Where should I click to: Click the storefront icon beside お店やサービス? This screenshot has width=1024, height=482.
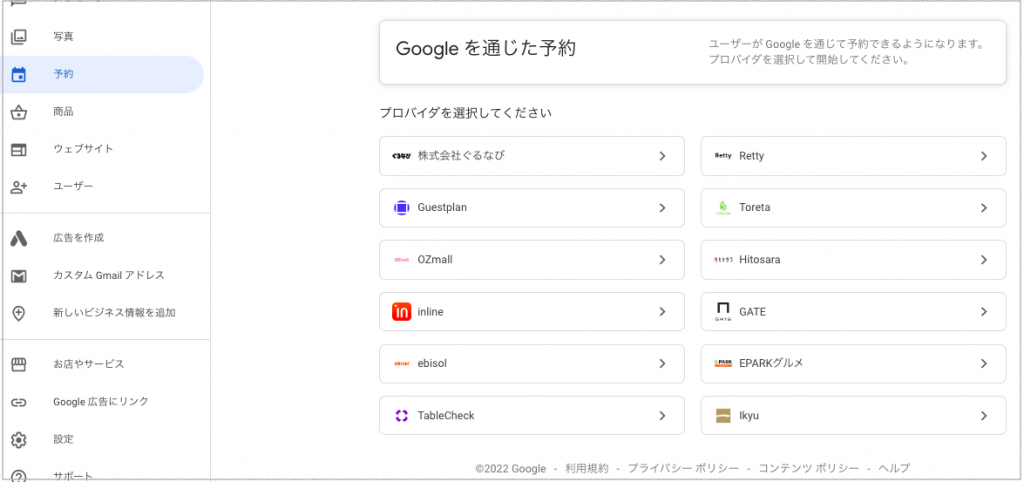point(19,364)
